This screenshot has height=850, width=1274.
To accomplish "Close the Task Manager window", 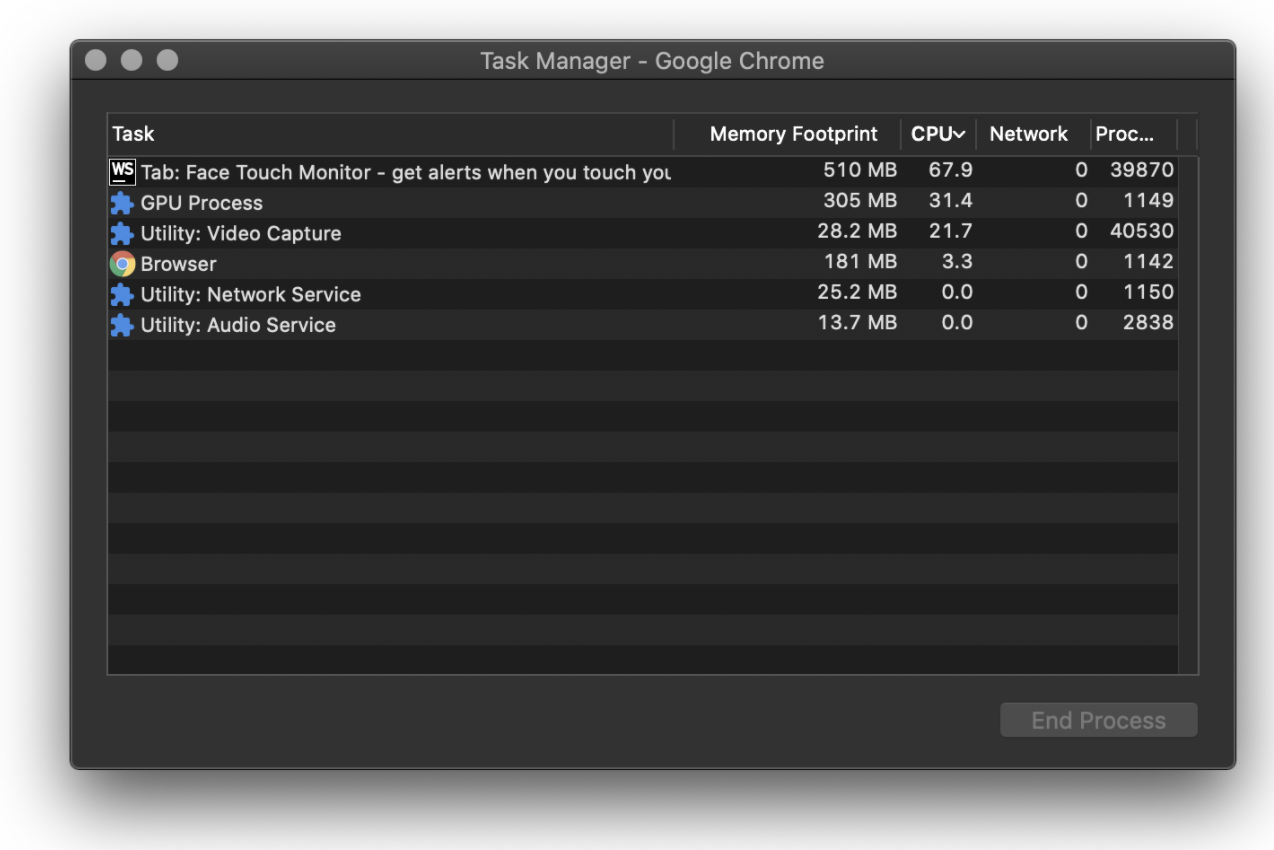I will coord(96,60).
